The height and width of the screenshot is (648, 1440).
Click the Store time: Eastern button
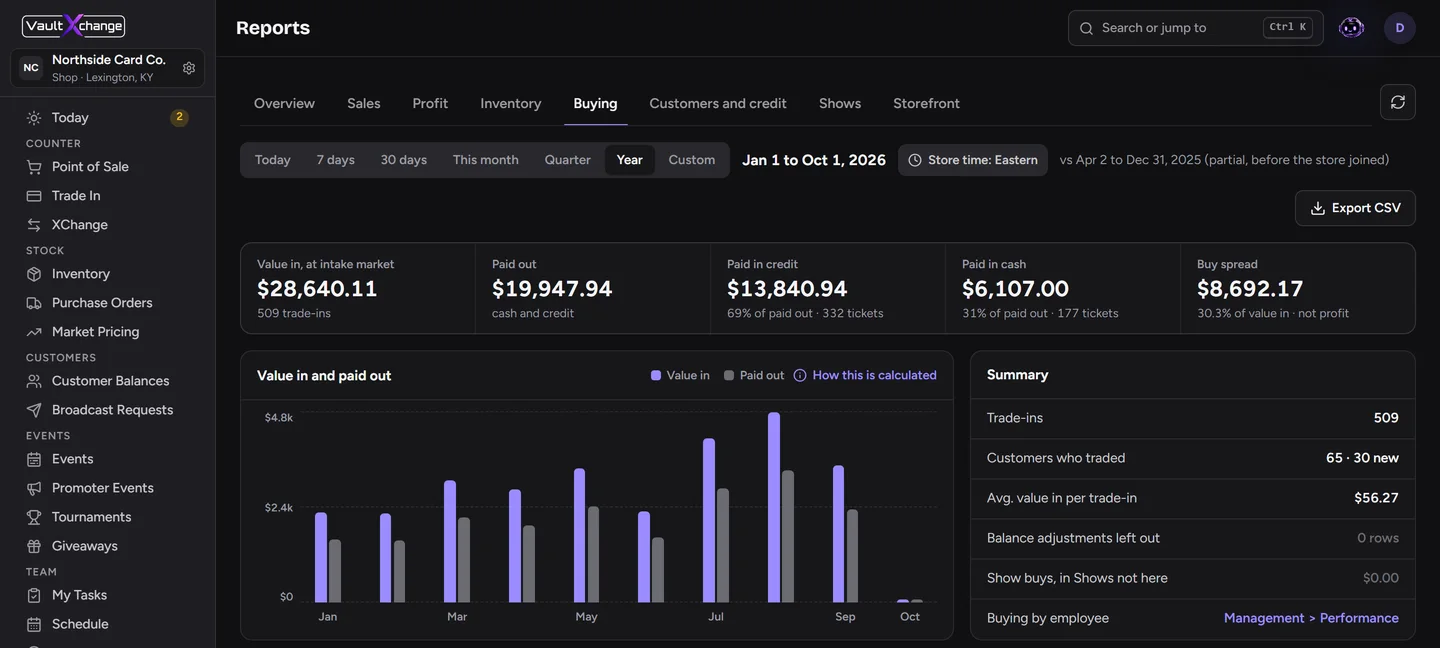coord(973,160)
